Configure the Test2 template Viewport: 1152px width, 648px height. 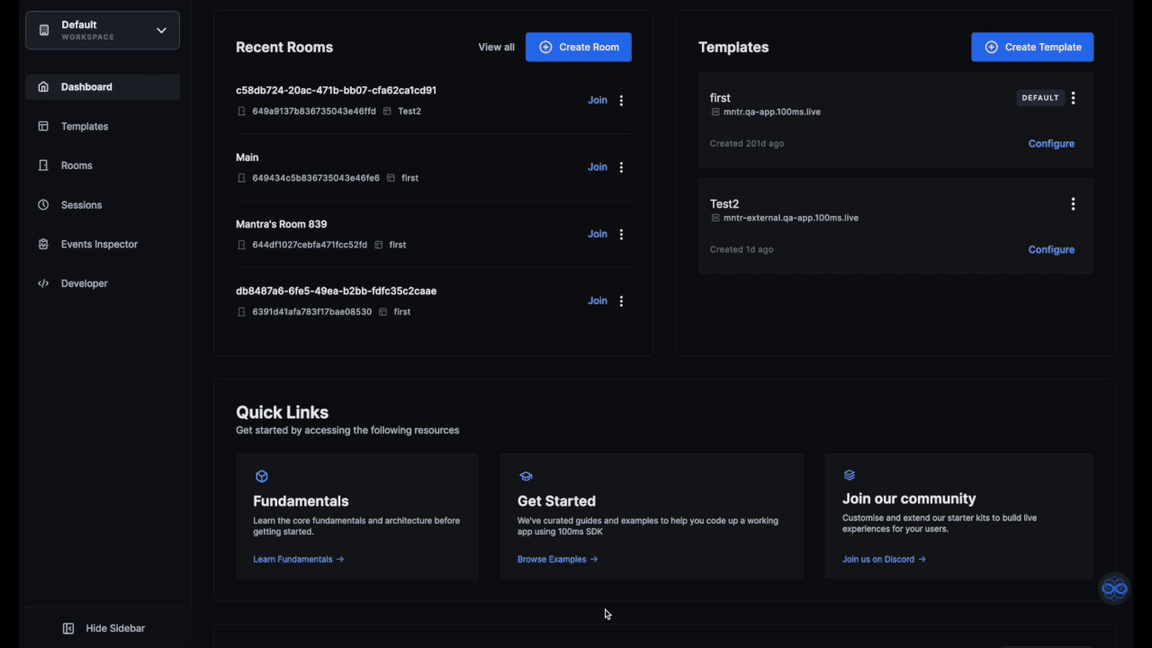click(x=1051, y=250)
